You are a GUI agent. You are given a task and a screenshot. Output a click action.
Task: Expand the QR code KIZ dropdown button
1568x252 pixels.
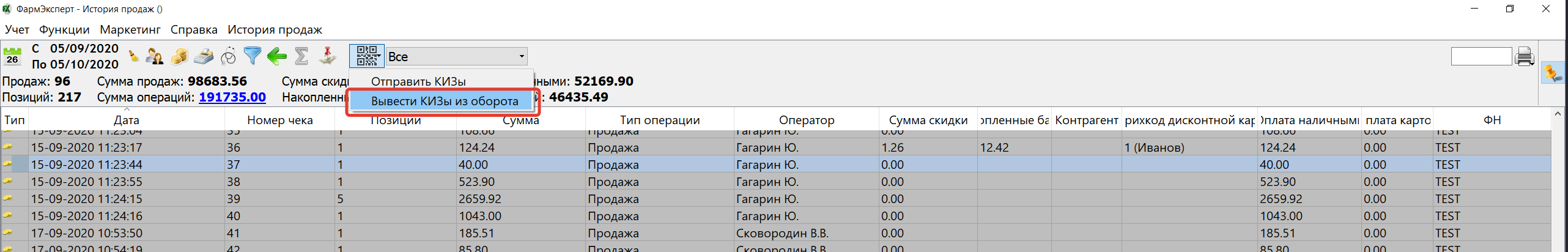pos(367,56)
